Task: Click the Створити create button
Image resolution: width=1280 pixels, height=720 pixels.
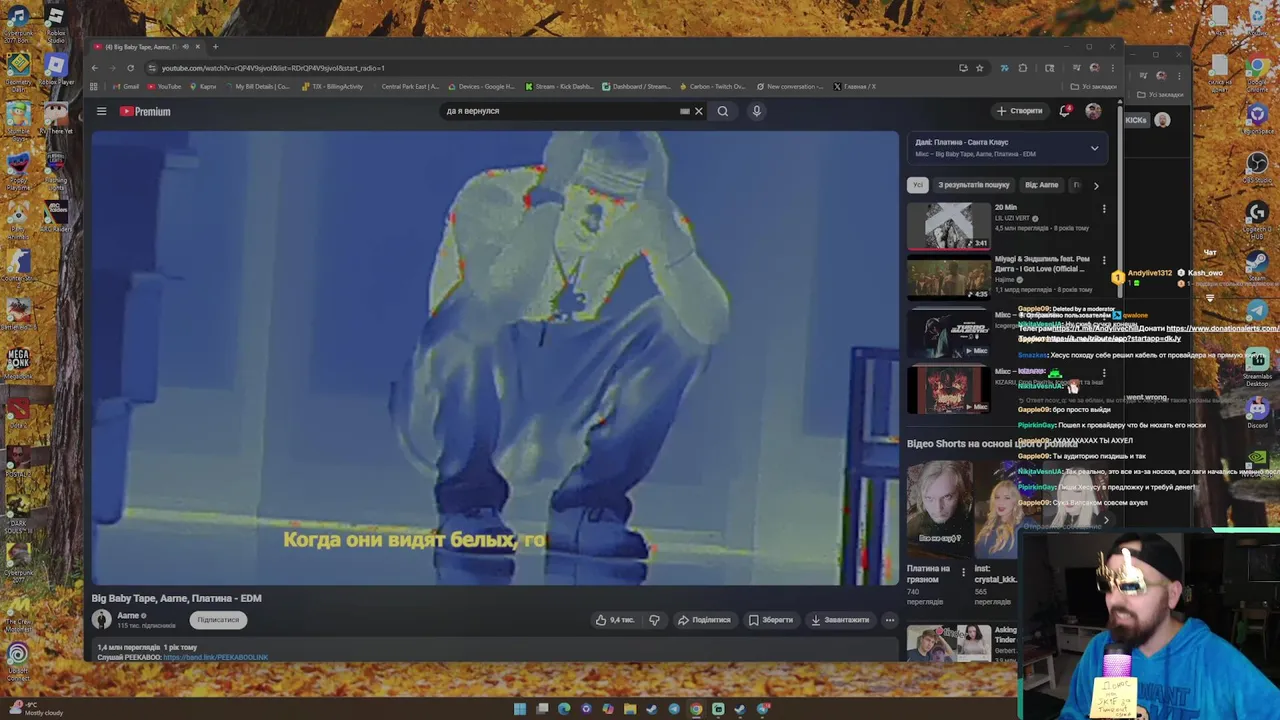Action: pos(1019,111)
